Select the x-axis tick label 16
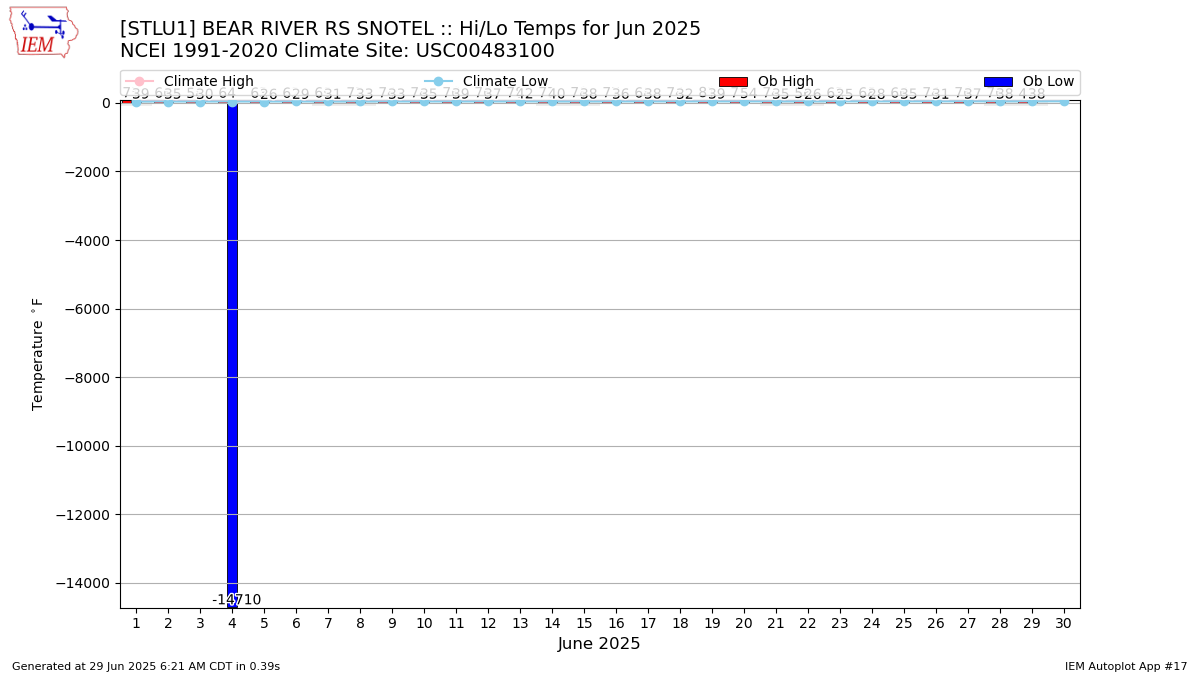Screen dimensions: 1200x675 click(x=616, y=623)
